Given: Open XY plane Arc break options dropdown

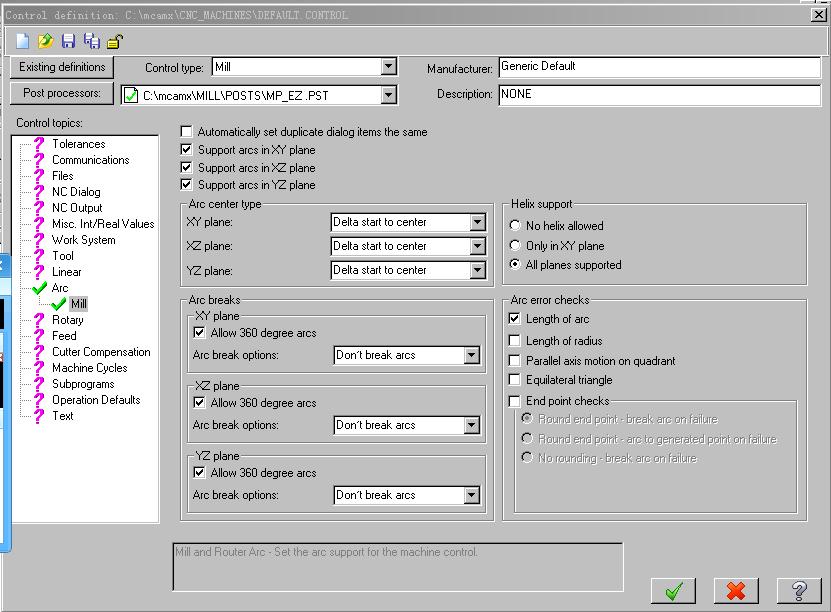Looking at the screenshot, I should [472, 355].
